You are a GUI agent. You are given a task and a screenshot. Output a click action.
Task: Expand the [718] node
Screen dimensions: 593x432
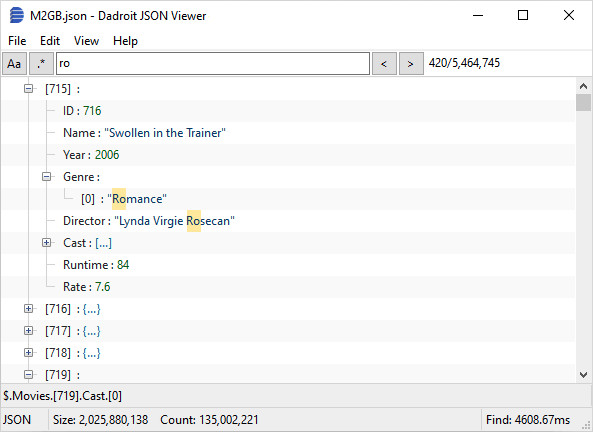point(28,353)
